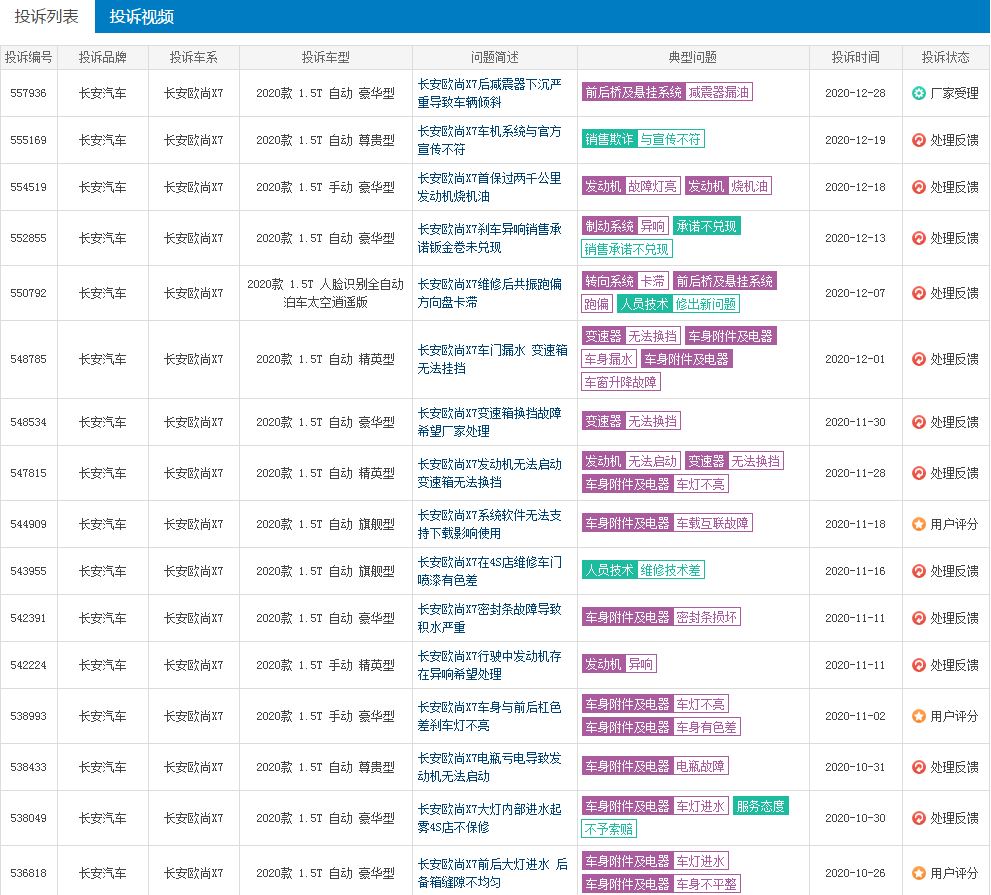Image resolution: width=991 pixels, height=895 pixels.
Task: Click status icon in row 547815
Action: [919, 473]
